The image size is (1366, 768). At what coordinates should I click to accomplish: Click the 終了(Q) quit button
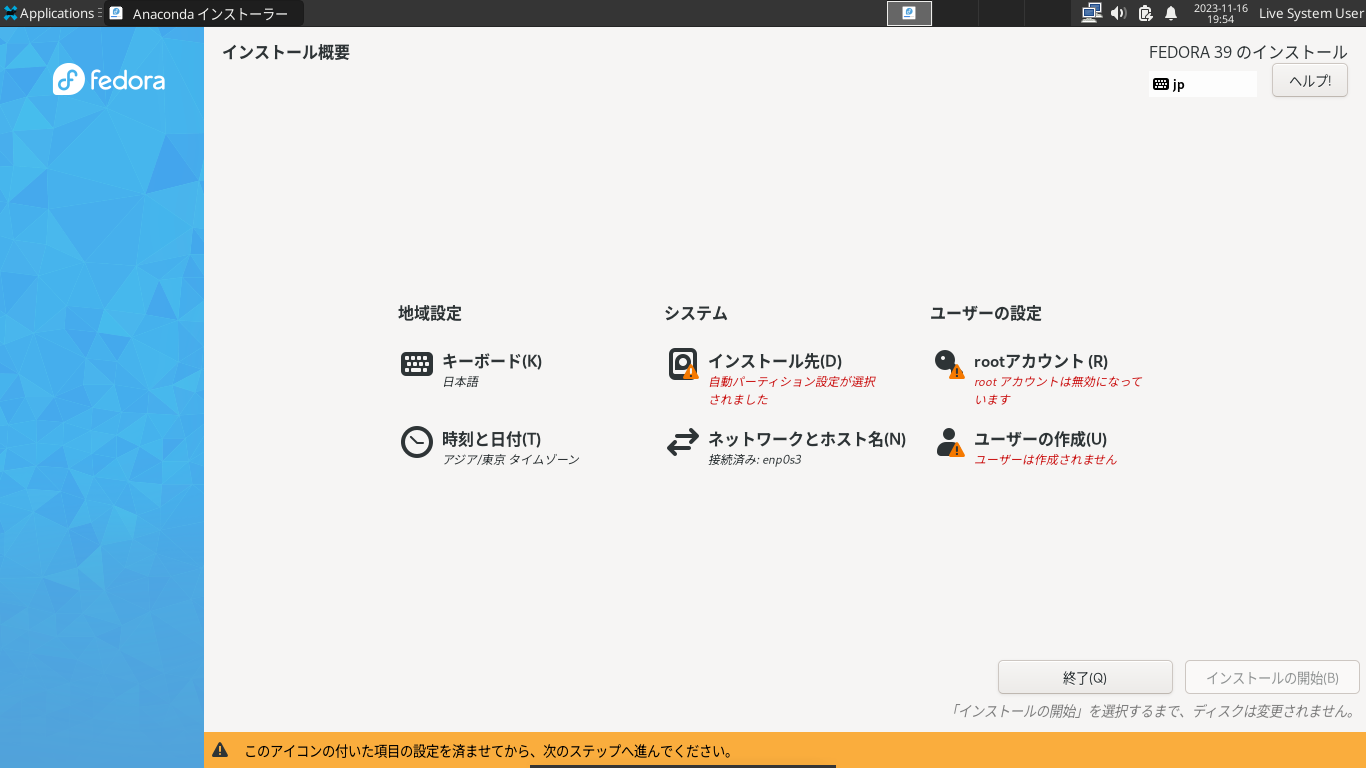tap(1085, 677)
